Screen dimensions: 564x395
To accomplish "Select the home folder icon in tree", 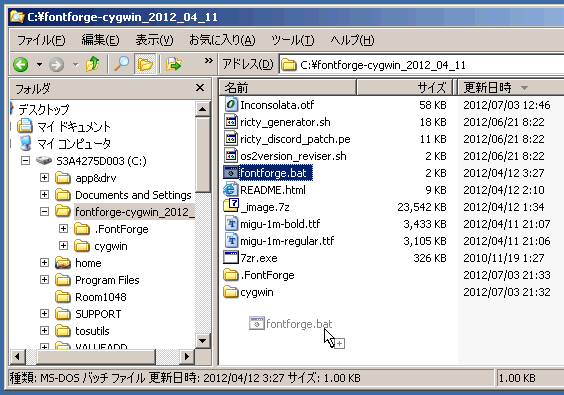I will click(x=63, y=263).
